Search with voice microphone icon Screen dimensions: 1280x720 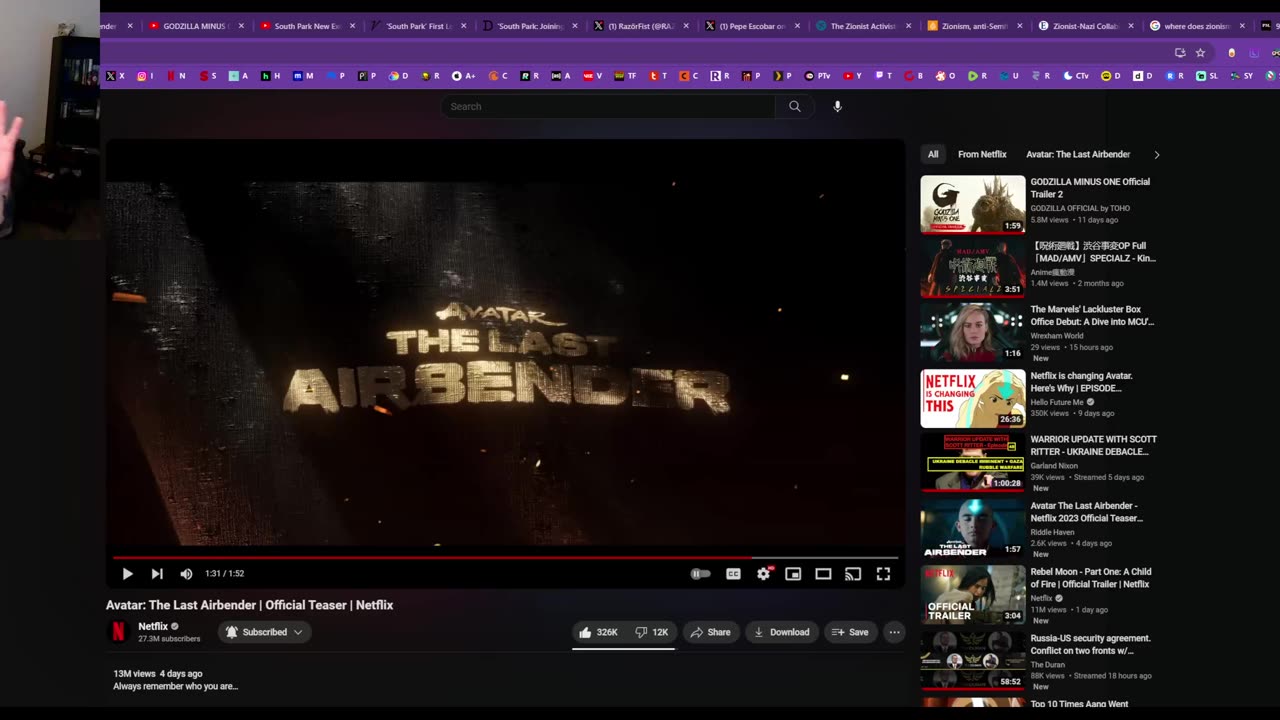point(837,106)
